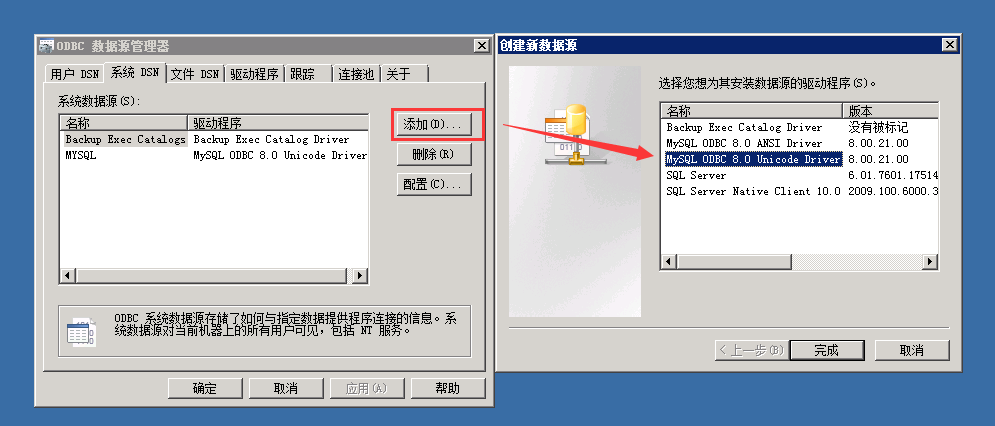
Task: Click right scroll arrow in system data sources list
Action: [x=360, y=276]
